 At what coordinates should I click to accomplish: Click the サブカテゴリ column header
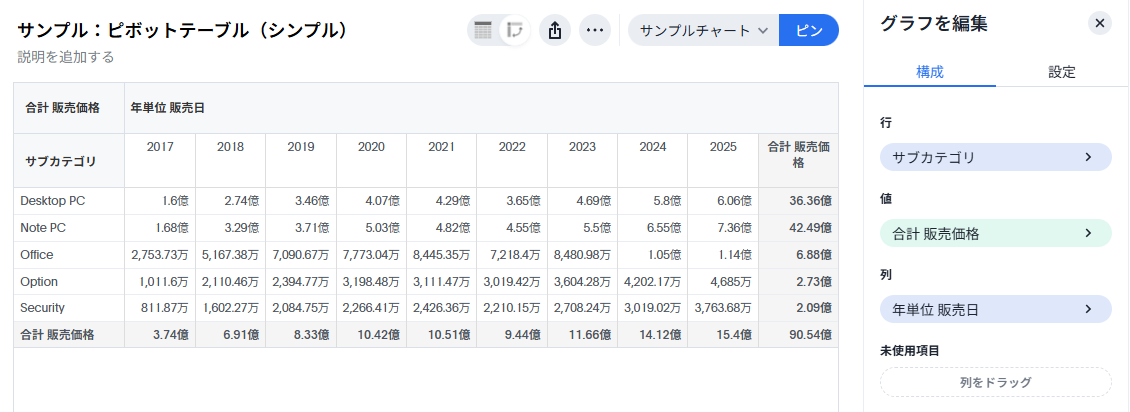(x=61, y=161)
